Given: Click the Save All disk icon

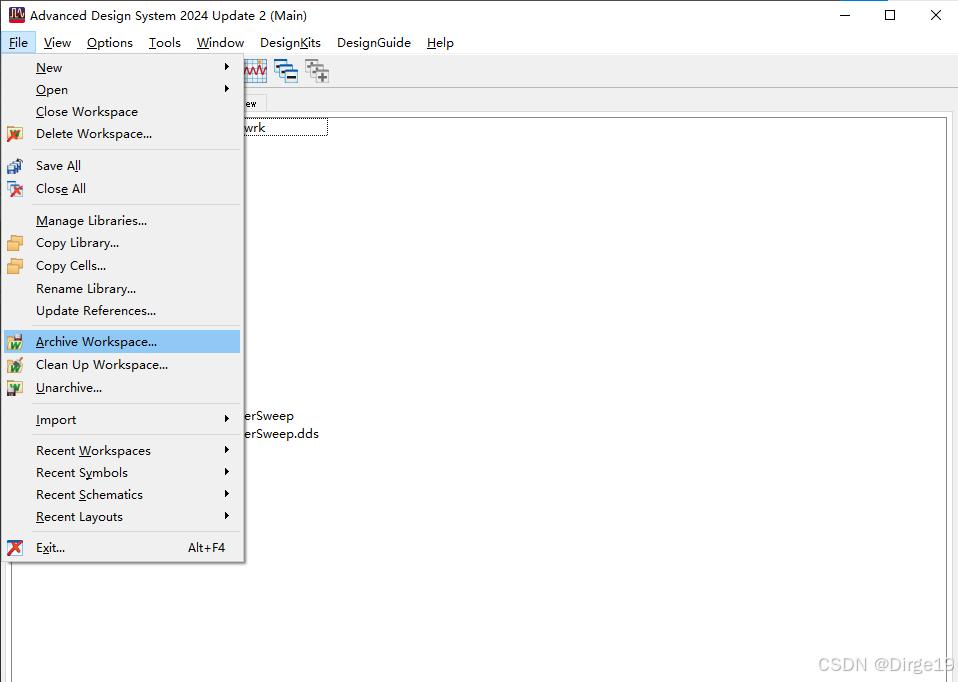Looking at the screenshot, I should [x=15, y=166].
